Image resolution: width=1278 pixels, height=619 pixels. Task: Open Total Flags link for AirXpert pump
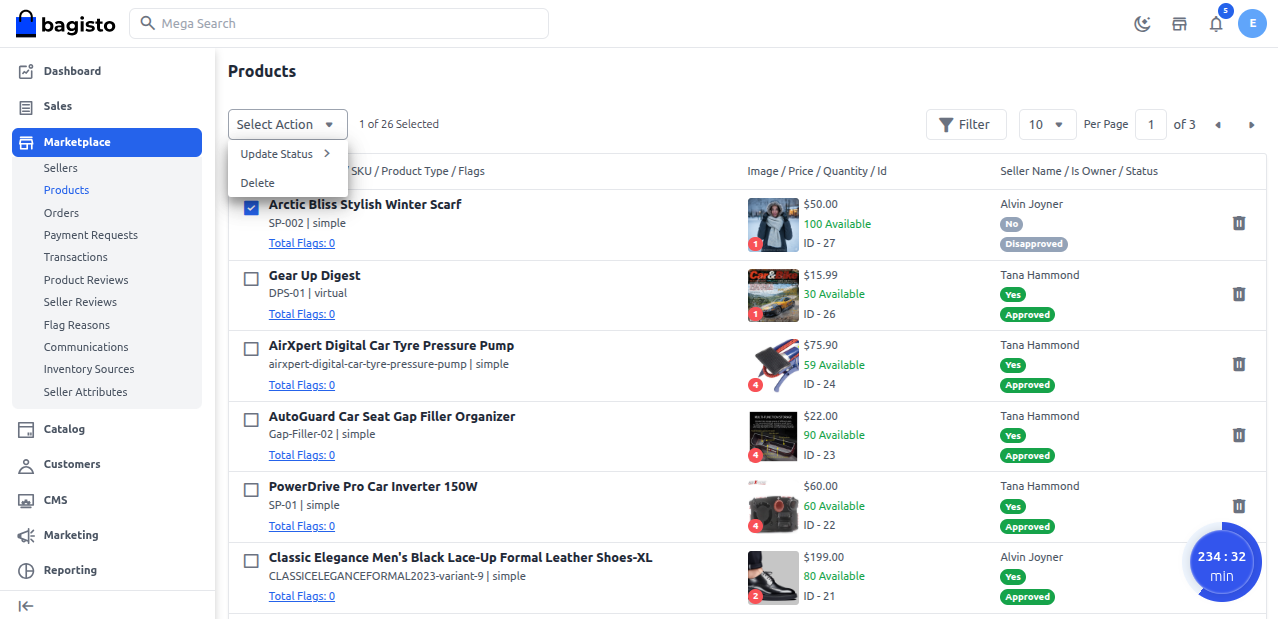coord(302,385)
